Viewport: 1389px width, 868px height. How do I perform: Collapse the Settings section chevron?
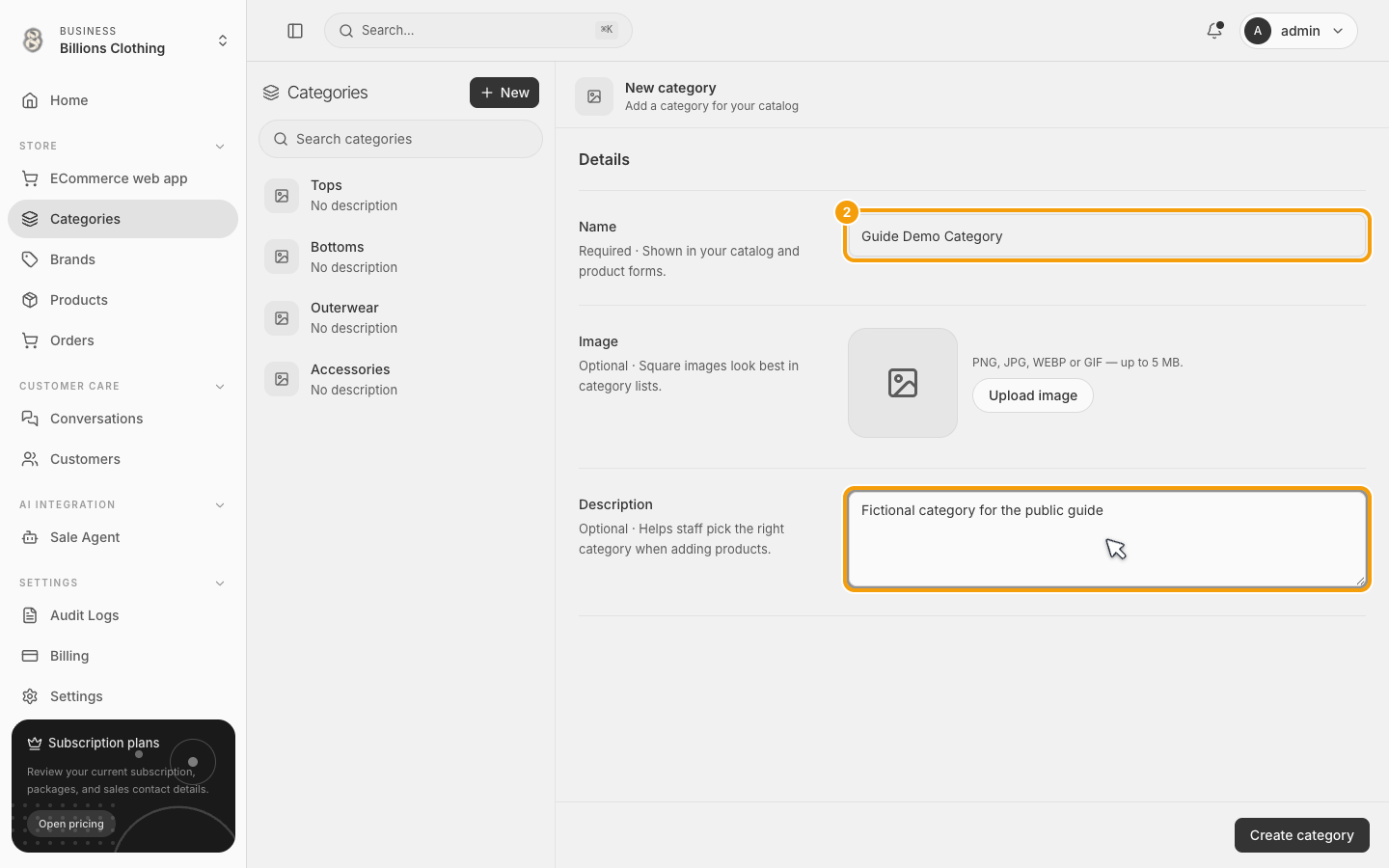coord(220,583)
